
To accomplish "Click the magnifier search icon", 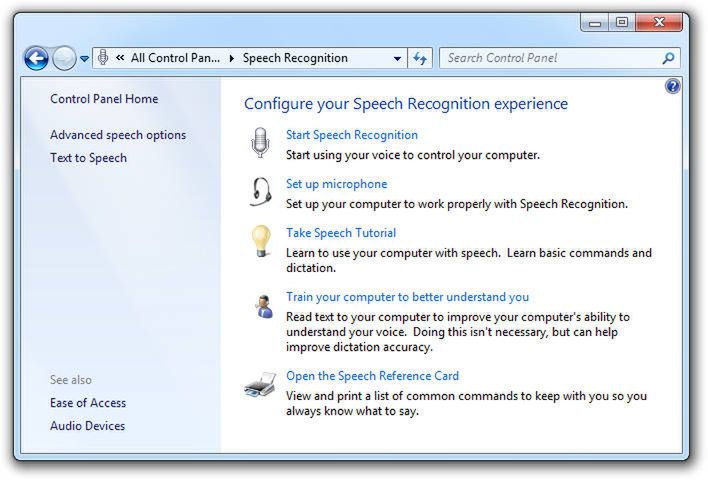I will (668, 58).
